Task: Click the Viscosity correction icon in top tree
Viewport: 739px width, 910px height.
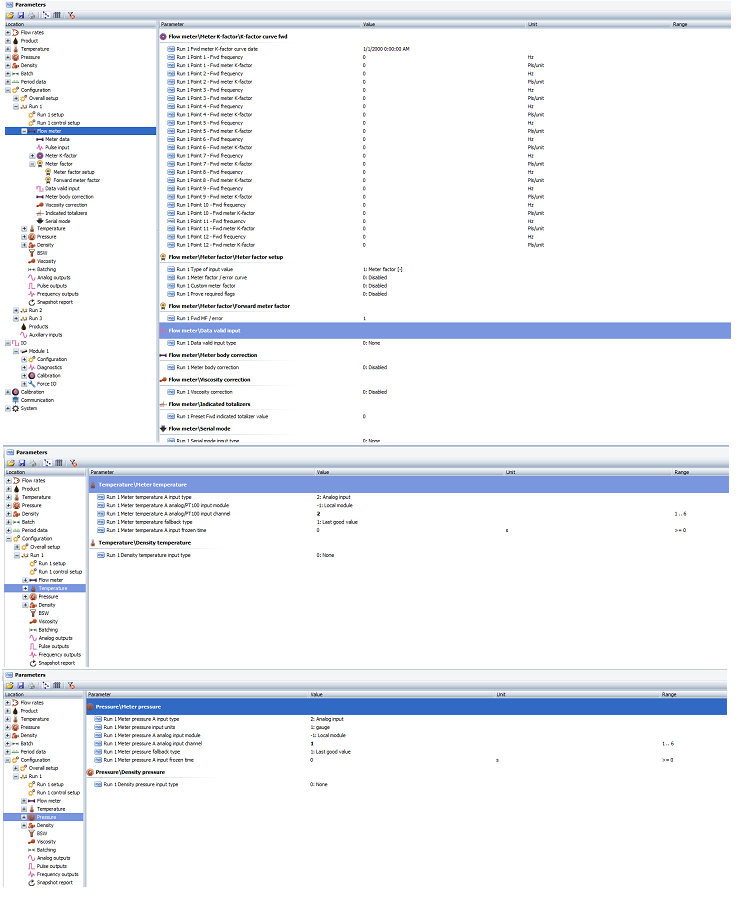Action: tap(39, 205)
